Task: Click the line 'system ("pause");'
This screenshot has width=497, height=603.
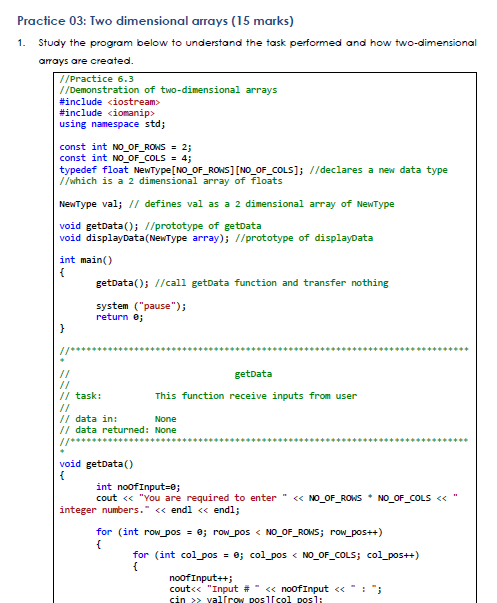Action: click(x=141, y=306)
